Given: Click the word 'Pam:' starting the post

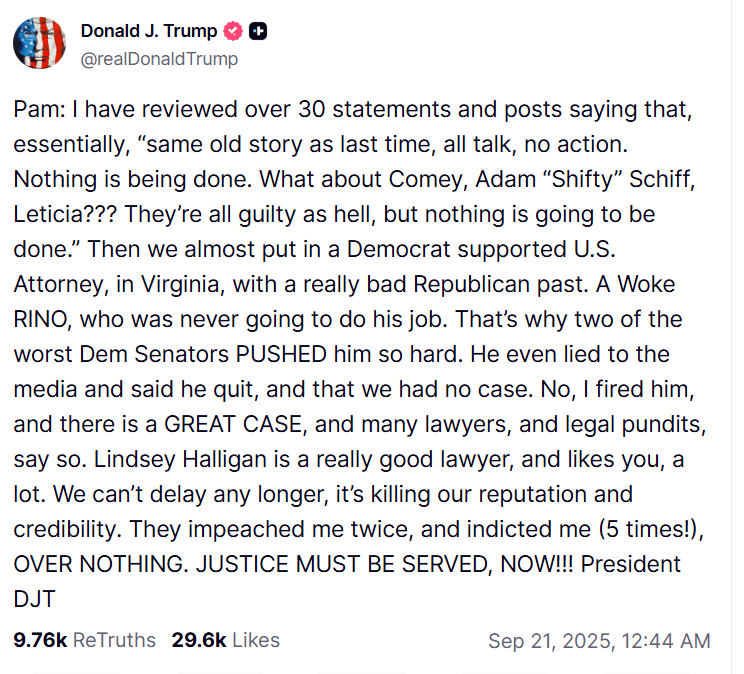Looking at the screenshot, I should click(36, 113).
